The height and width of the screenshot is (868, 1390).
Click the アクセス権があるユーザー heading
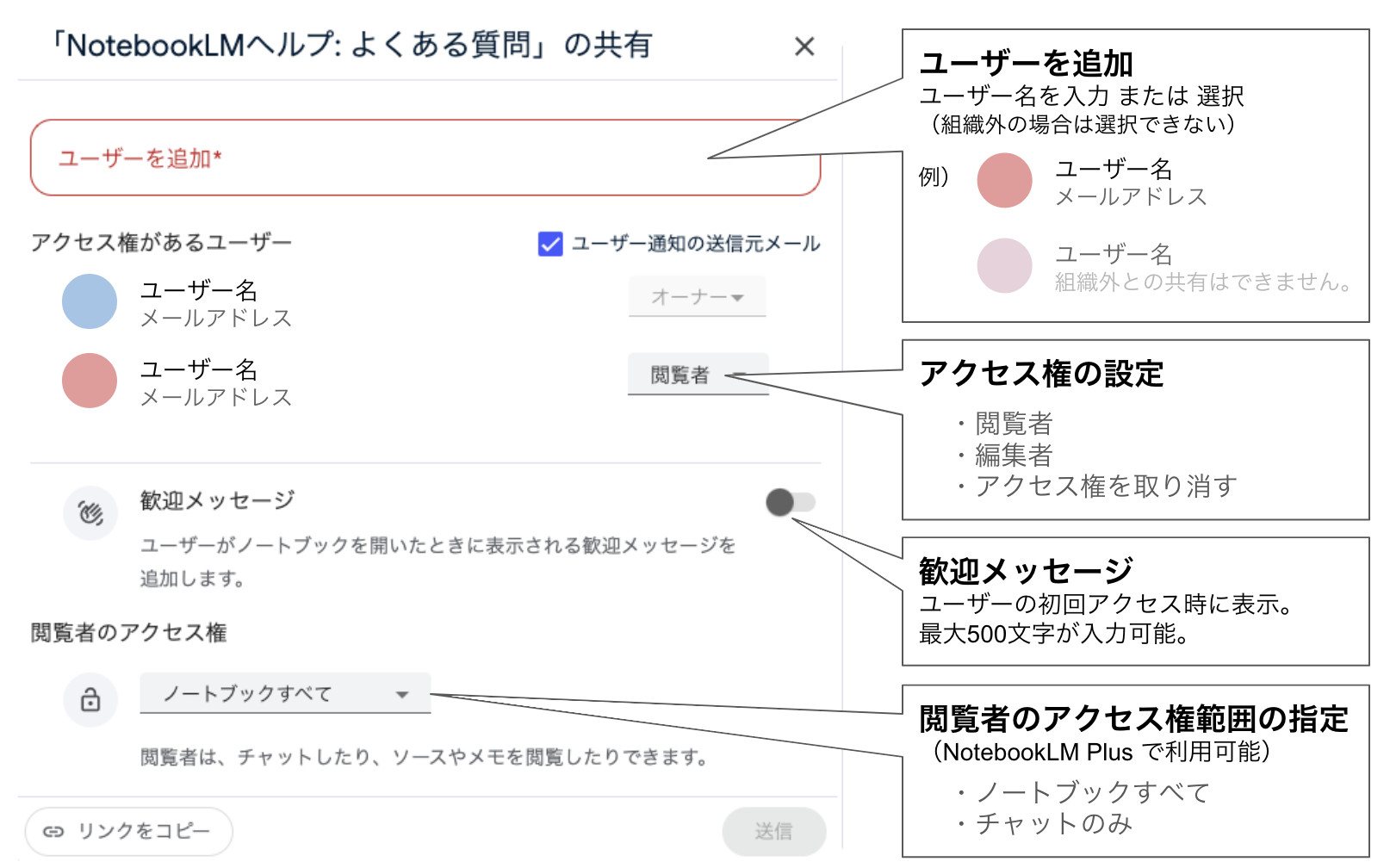(x=161, y=243)
